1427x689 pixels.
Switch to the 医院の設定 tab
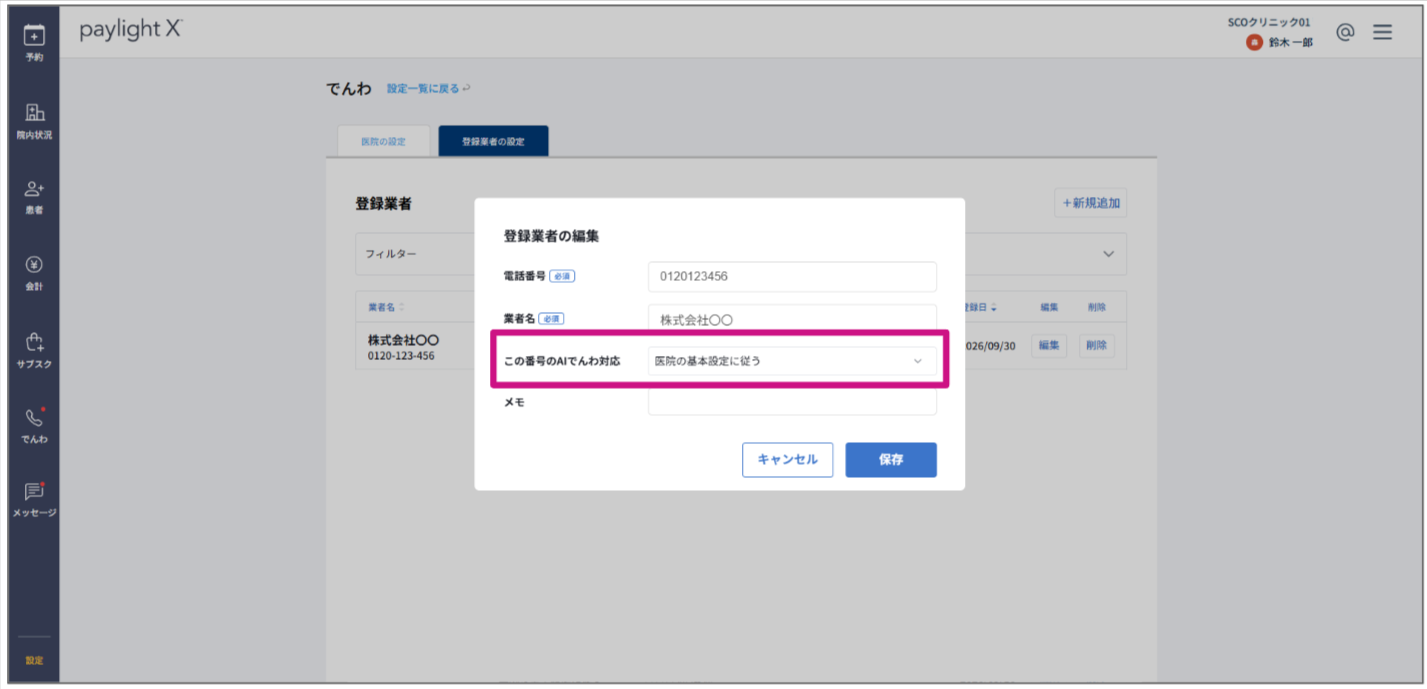point(384,141)
